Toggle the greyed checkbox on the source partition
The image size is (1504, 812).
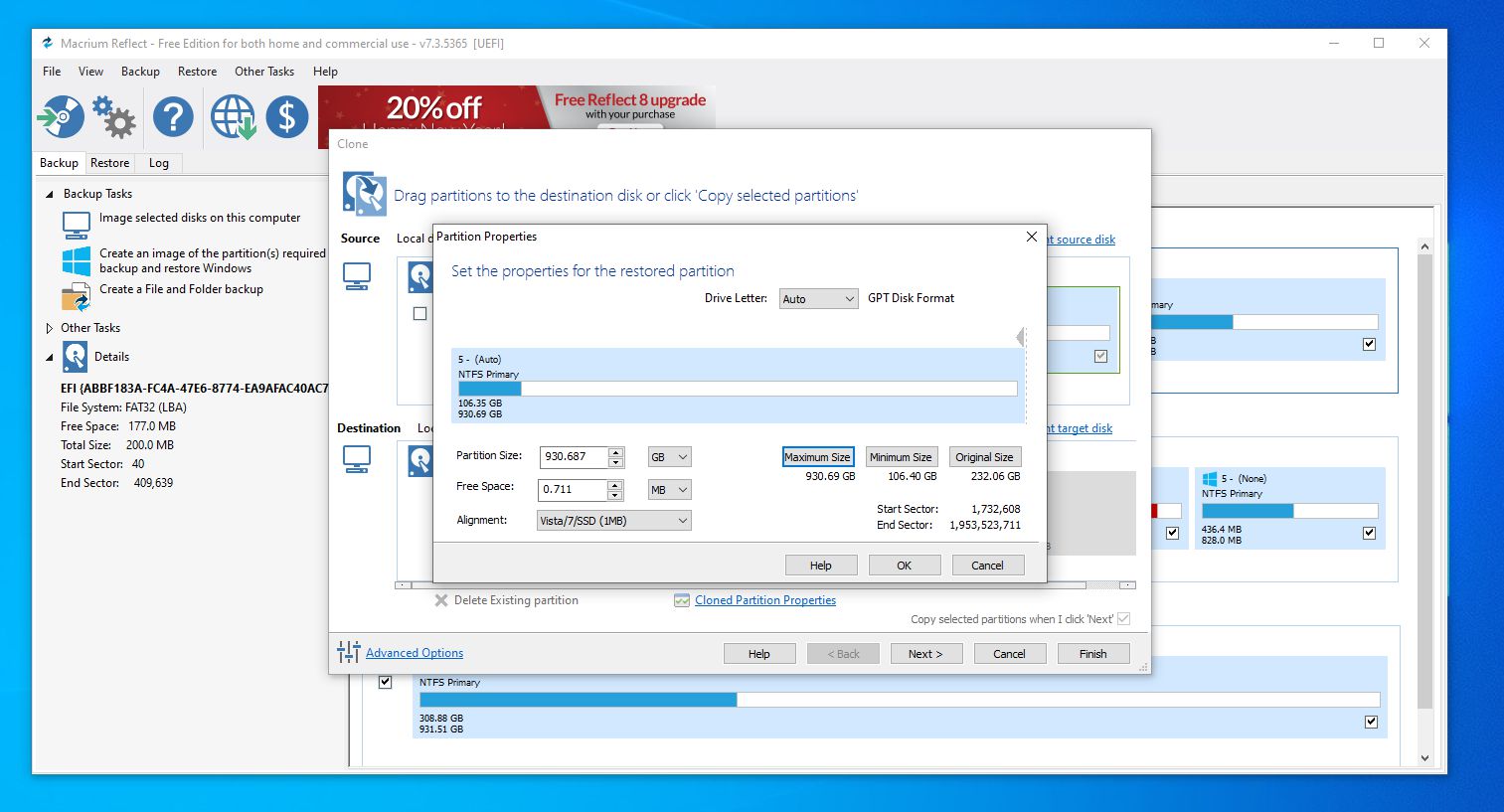(1100, 356)
